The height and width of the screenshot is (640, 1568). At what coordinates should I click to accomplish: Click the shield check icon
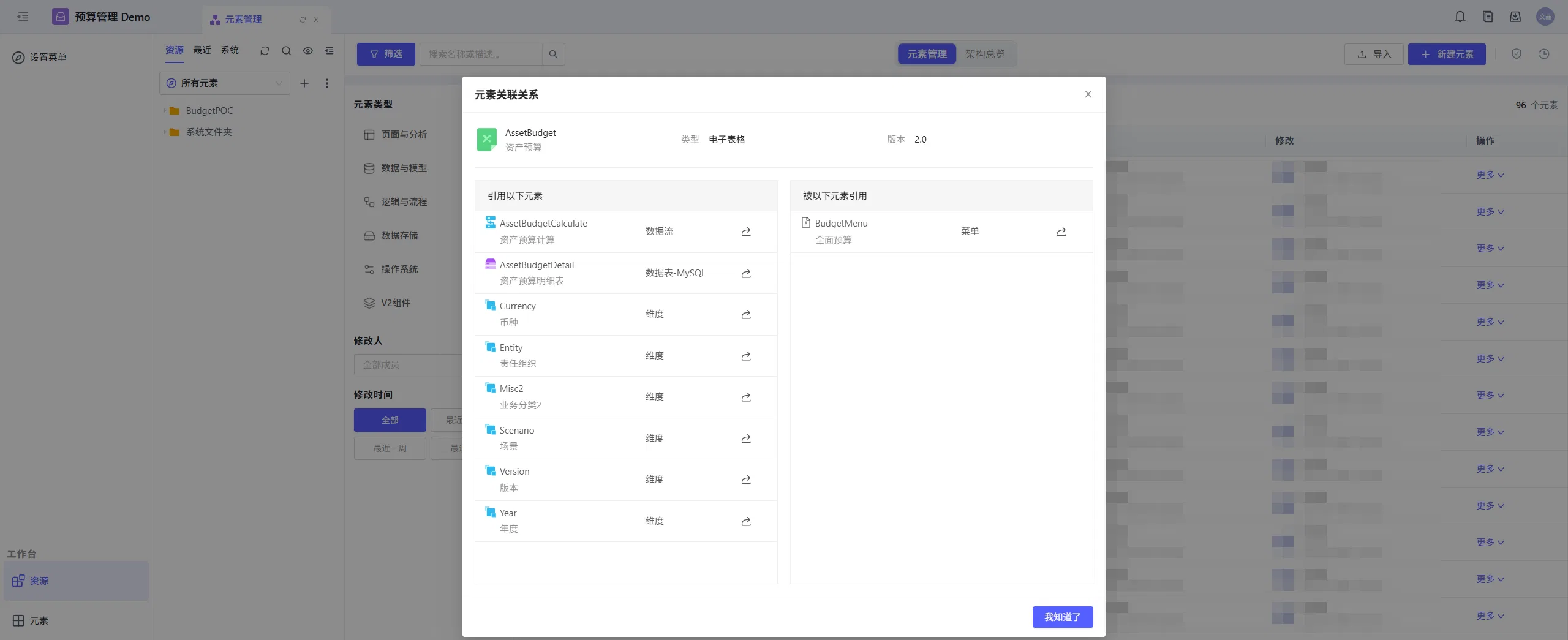(x=1516, y=54)
